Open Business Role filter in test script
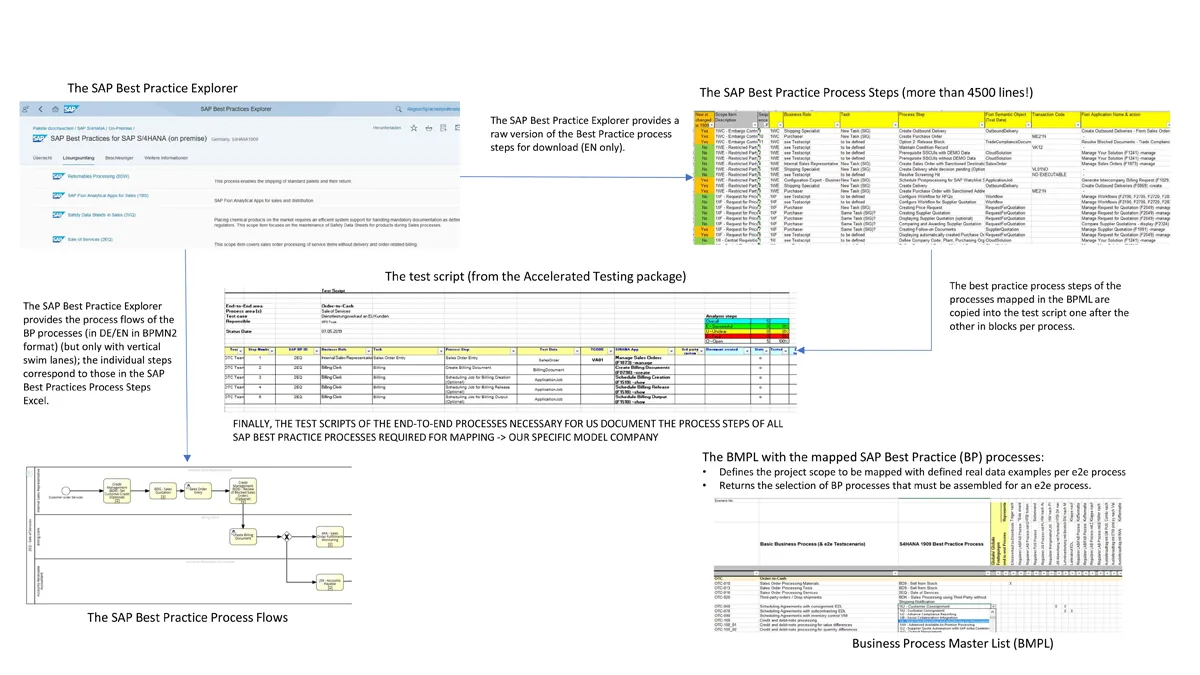The width and height of the screenshot is (1200, 675). (x=367, y=351)
